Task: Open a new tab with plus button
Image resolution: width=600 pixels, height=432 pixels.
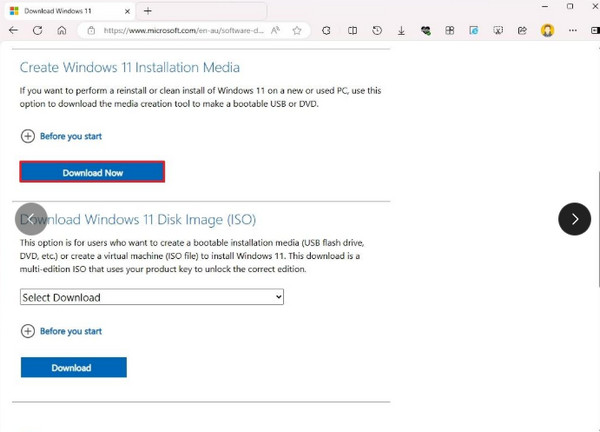Action: pos(148,11)
